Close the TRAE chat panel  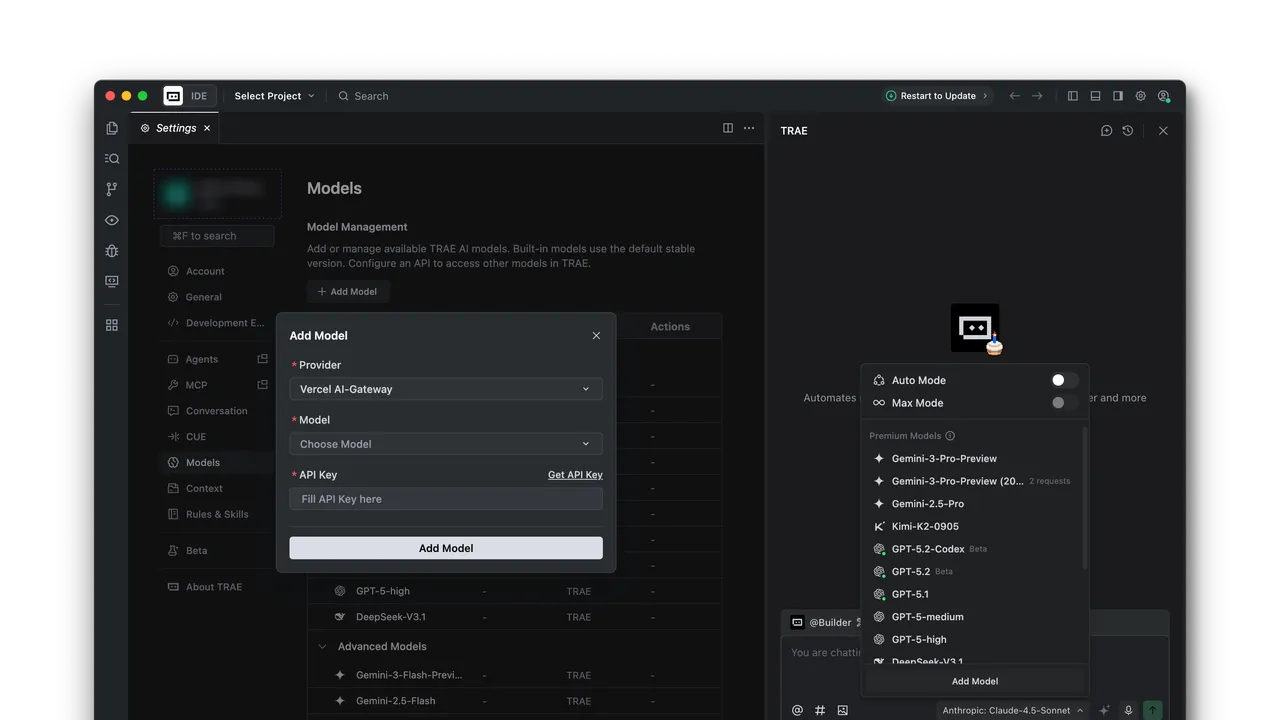click(1163, 131)
